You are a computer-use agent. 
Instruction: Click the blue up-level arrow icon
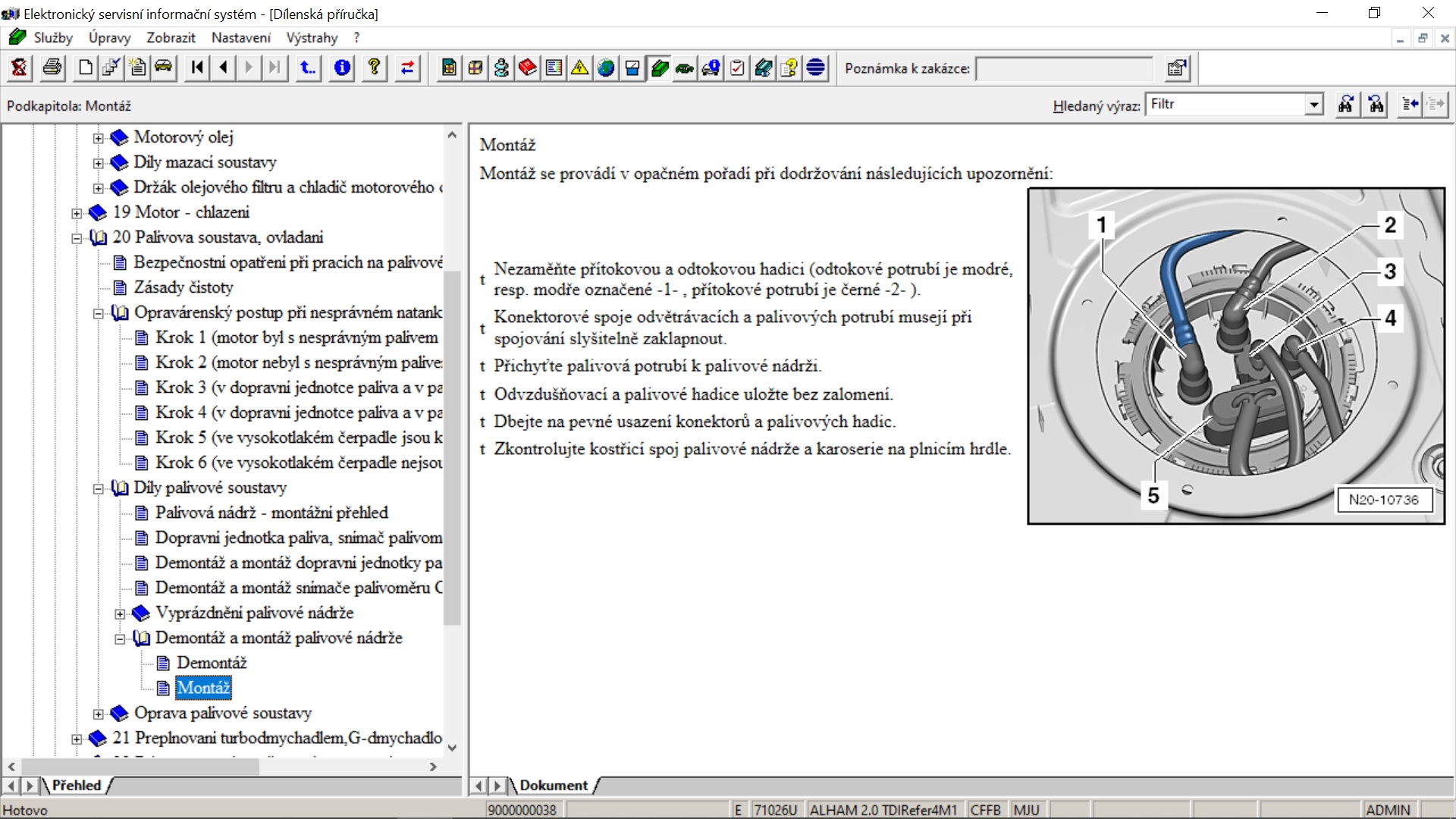(x=308, y=68)
